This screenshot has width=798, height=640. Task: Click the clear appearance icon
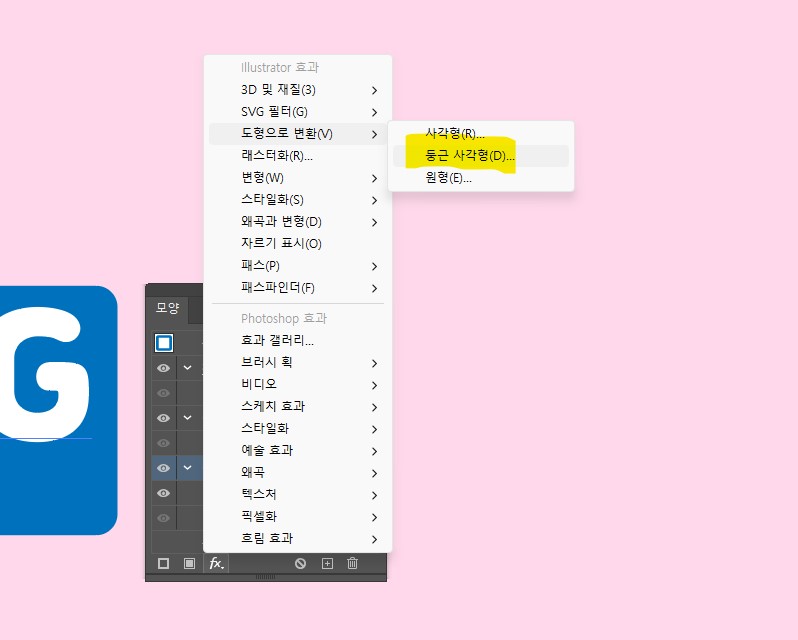[300, 563]
